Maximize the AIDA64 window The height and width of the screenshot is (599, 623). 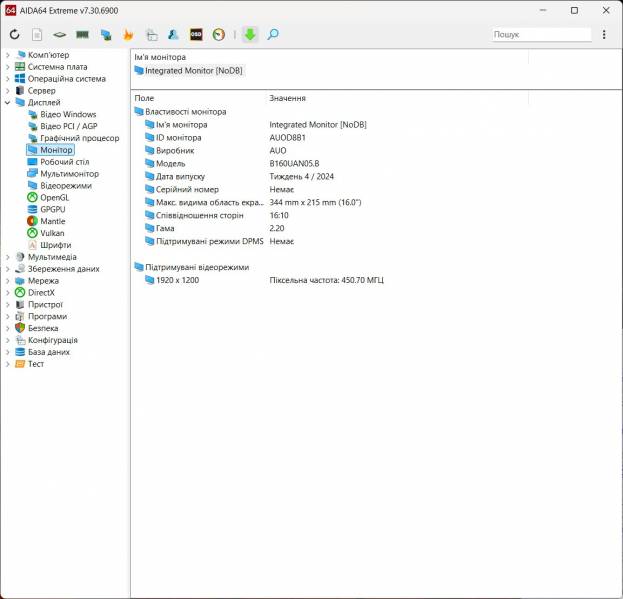click(574, 10)
